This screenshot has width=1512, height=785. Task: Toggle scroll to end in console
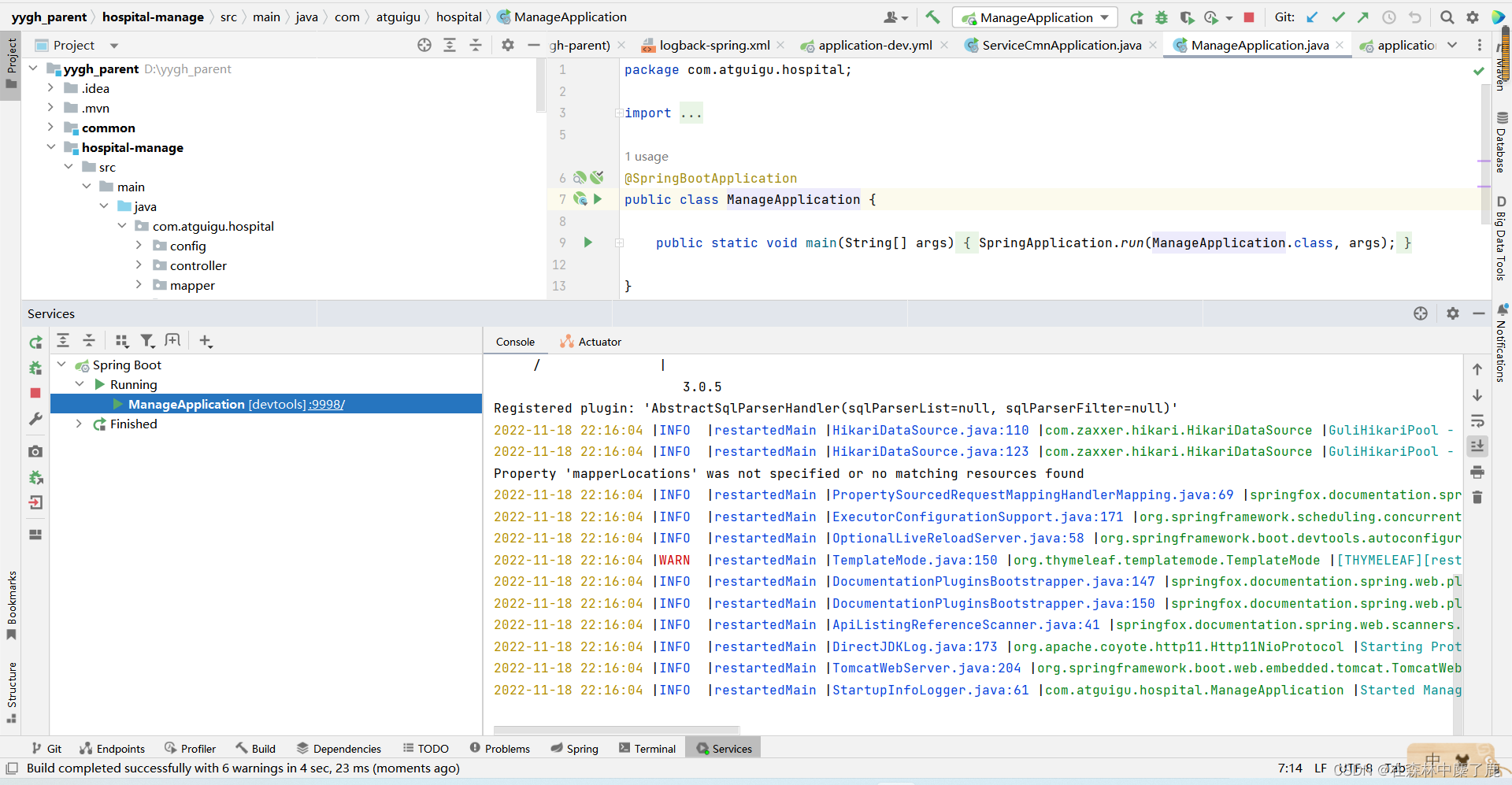(1477, 446)
